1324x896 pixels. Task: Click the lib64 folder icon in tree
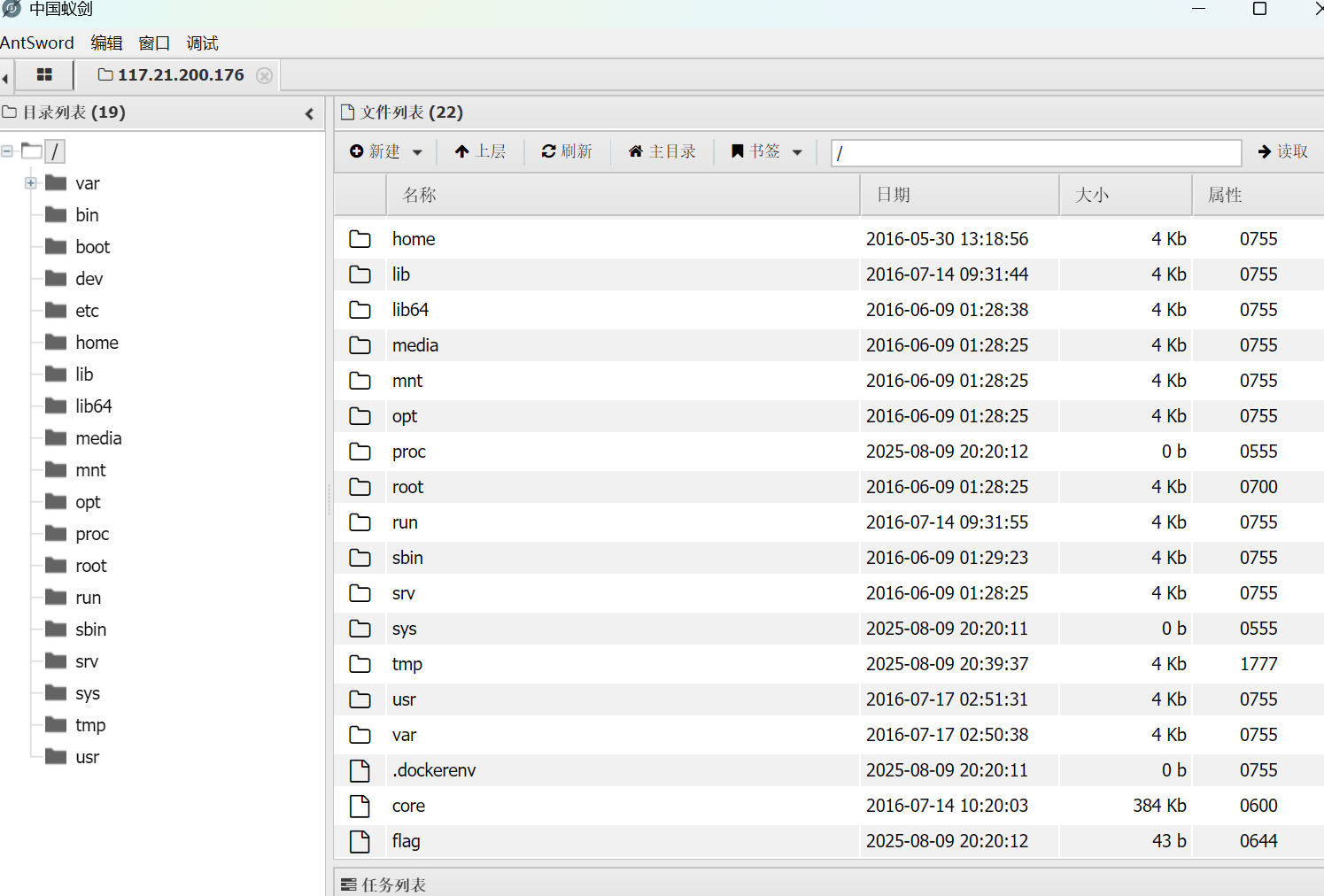coord(56,406)
